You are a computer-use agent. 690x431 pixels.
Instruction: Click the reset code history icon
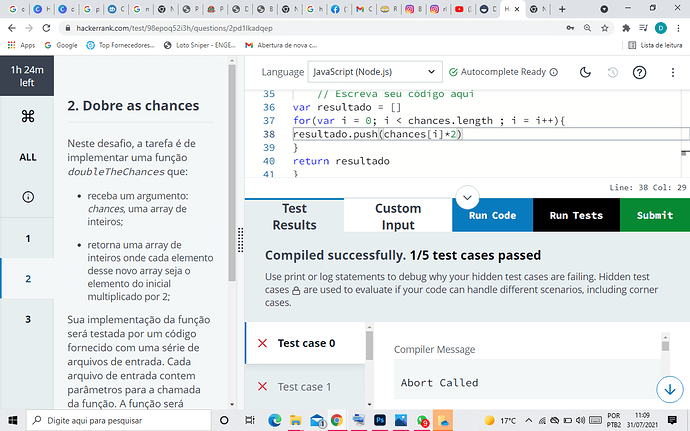(613, 72)
